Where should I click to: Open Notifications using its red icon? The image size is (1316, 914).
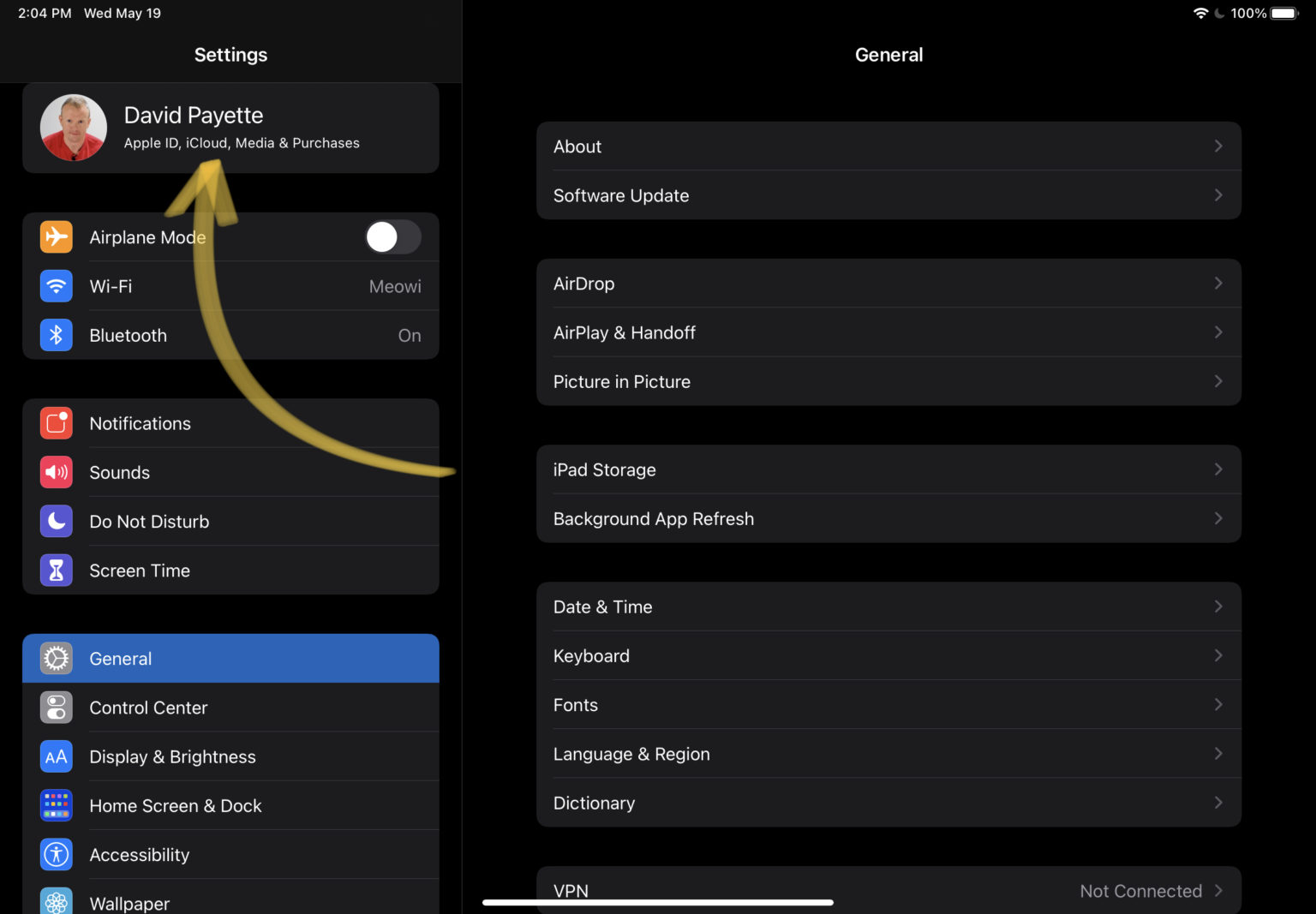(57, 423)
